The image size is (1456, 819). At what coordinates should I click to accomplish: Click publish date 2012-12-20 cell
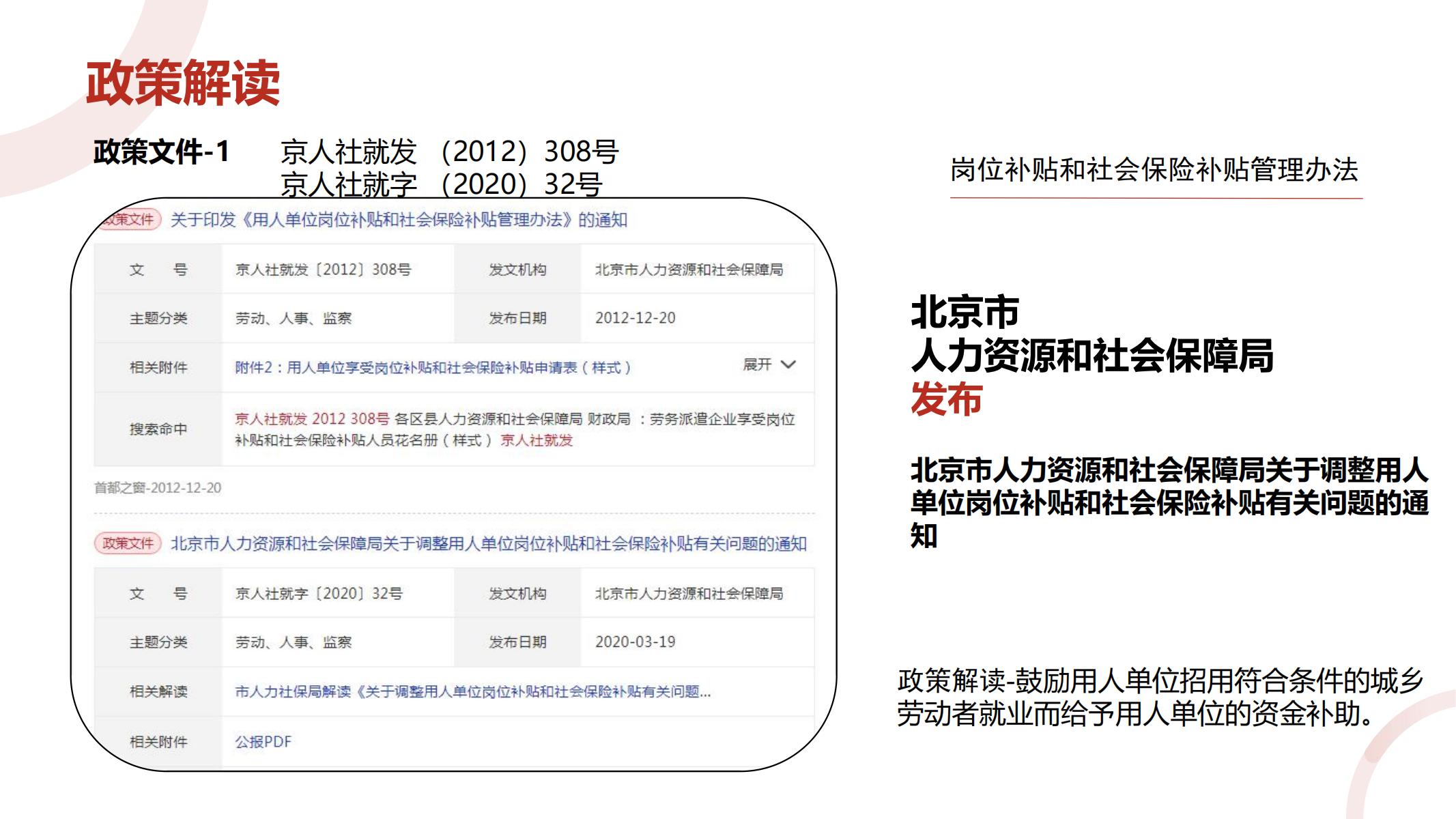(x=635, y=318)
